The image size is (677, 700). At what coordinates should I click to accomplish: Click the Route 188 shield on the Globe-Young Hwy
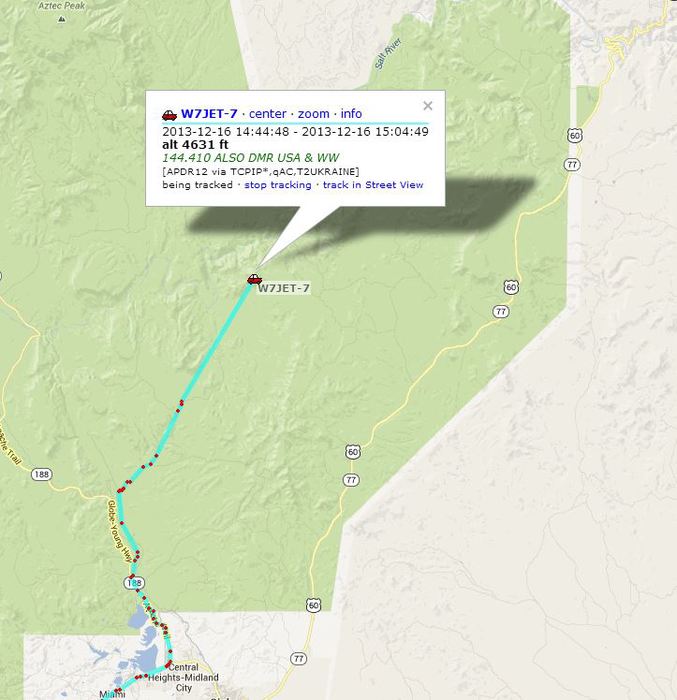[x=134, y=583]
